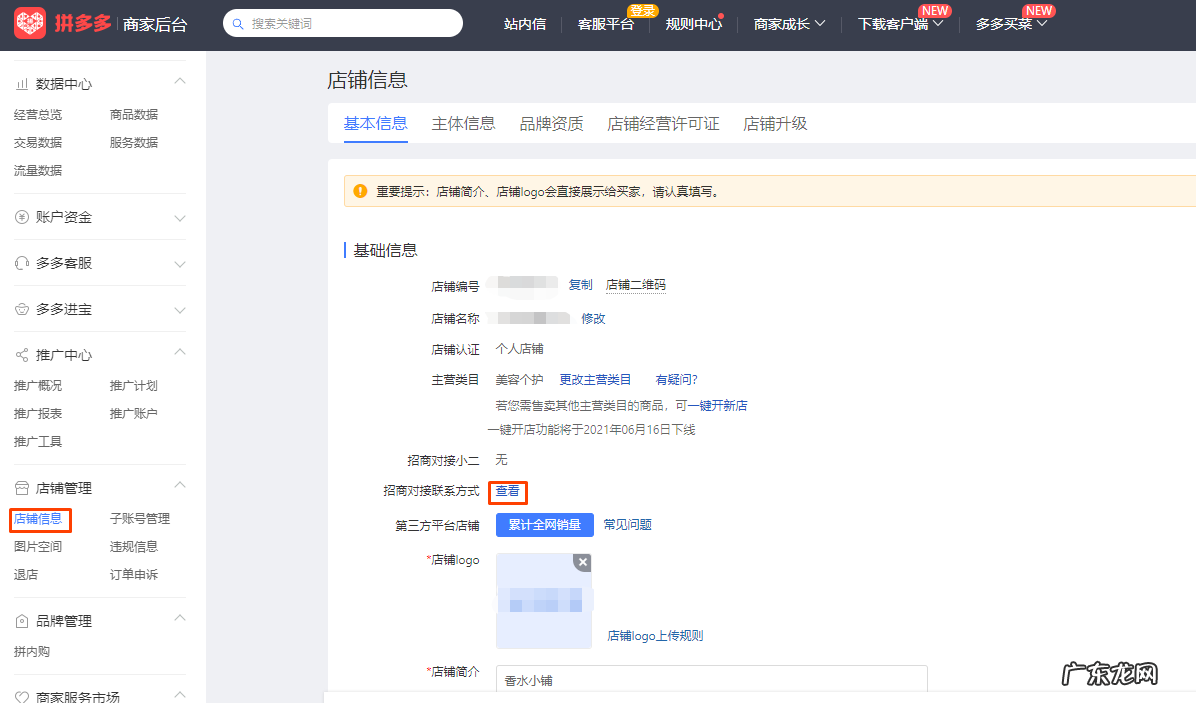Screen dimensions: 1196x703
Task: Expand the 商家成长 dropdown menu
Action: (x=790, y=22)
